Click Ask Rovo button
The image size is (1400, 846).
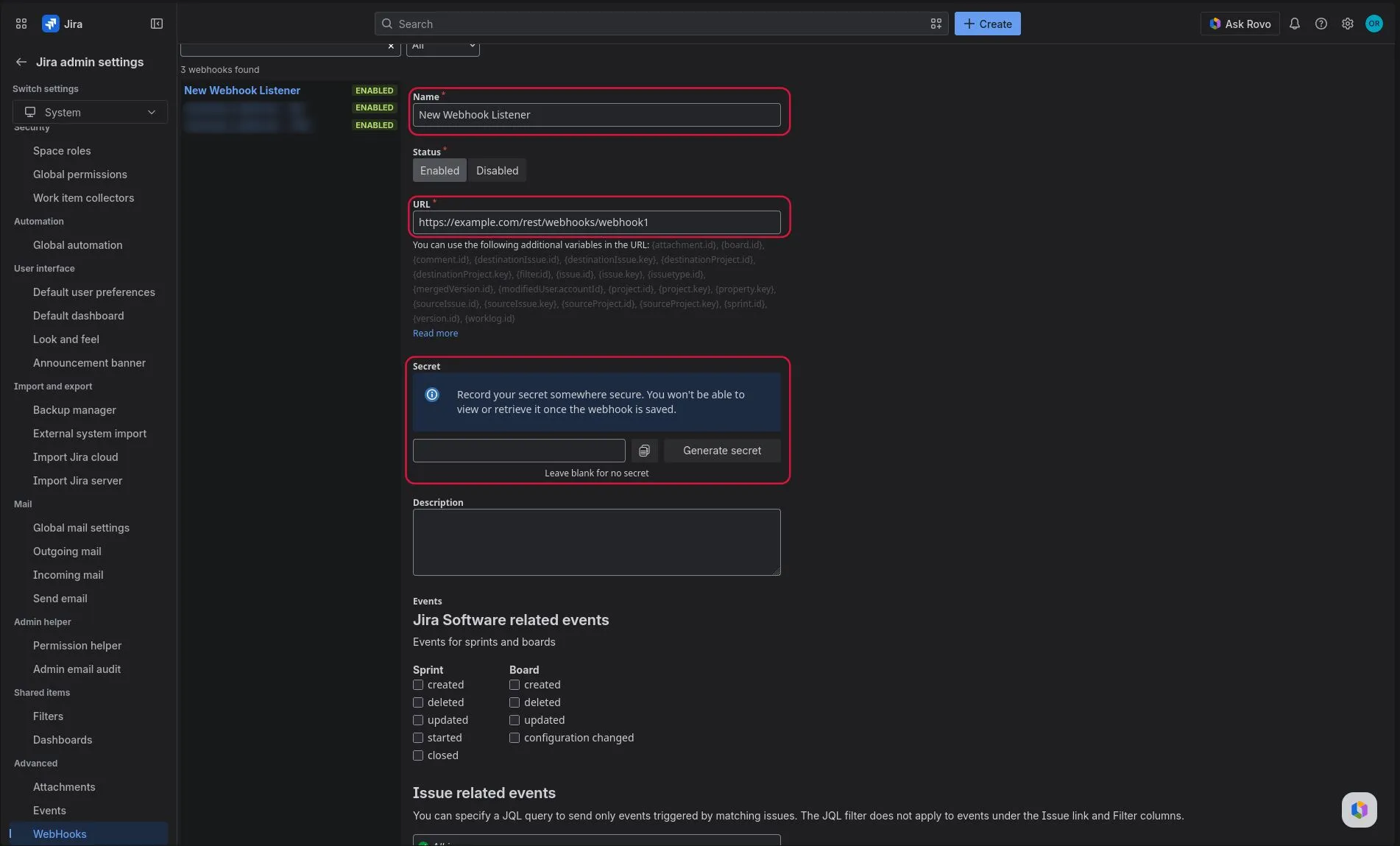pyautogui.click(x=1240, y=24)
